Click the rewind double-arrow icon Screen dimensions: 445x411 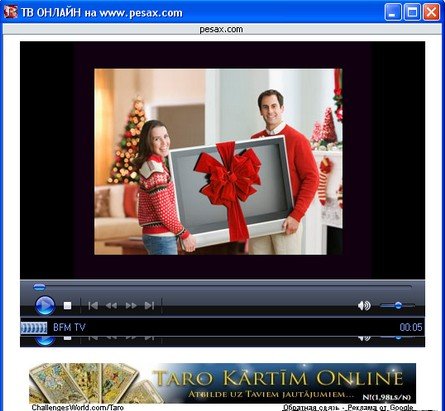click(x=111, y=305)
